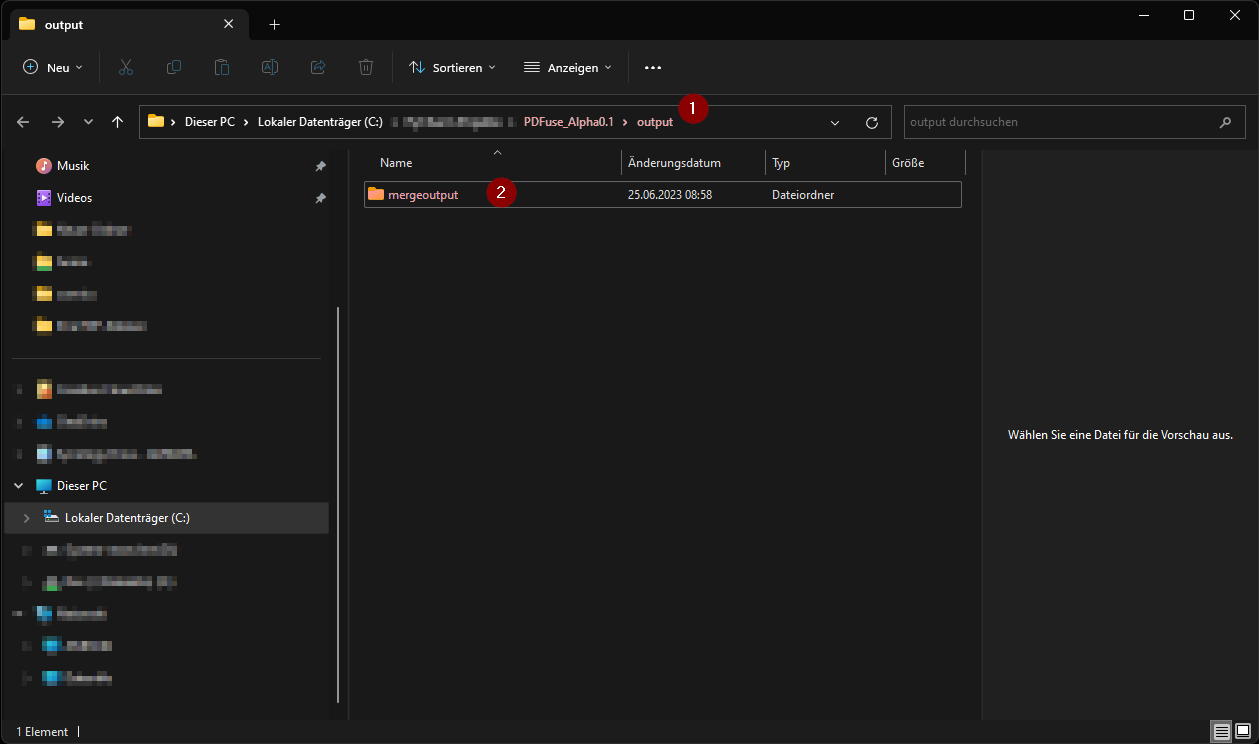
Task: Open the Neu dropdown menu
Action: tap(53, 67)
